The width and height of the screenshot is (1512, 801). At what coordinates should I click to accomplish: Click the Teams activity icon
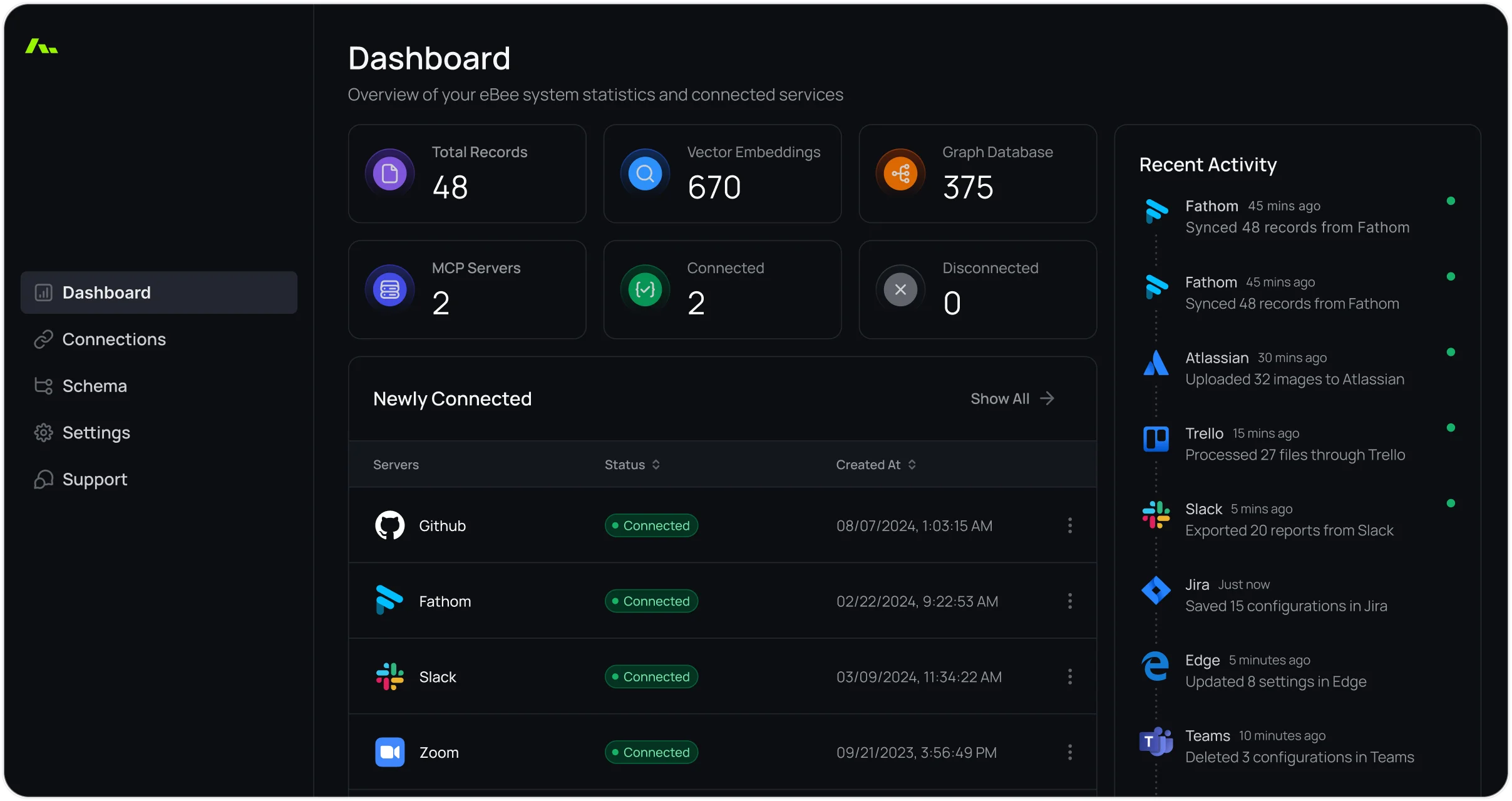click(1156, 742)
